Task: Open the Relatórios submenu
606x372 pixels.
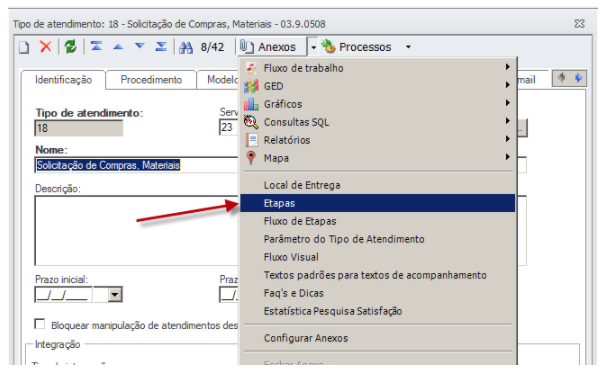Action: [x=378, y=140]
